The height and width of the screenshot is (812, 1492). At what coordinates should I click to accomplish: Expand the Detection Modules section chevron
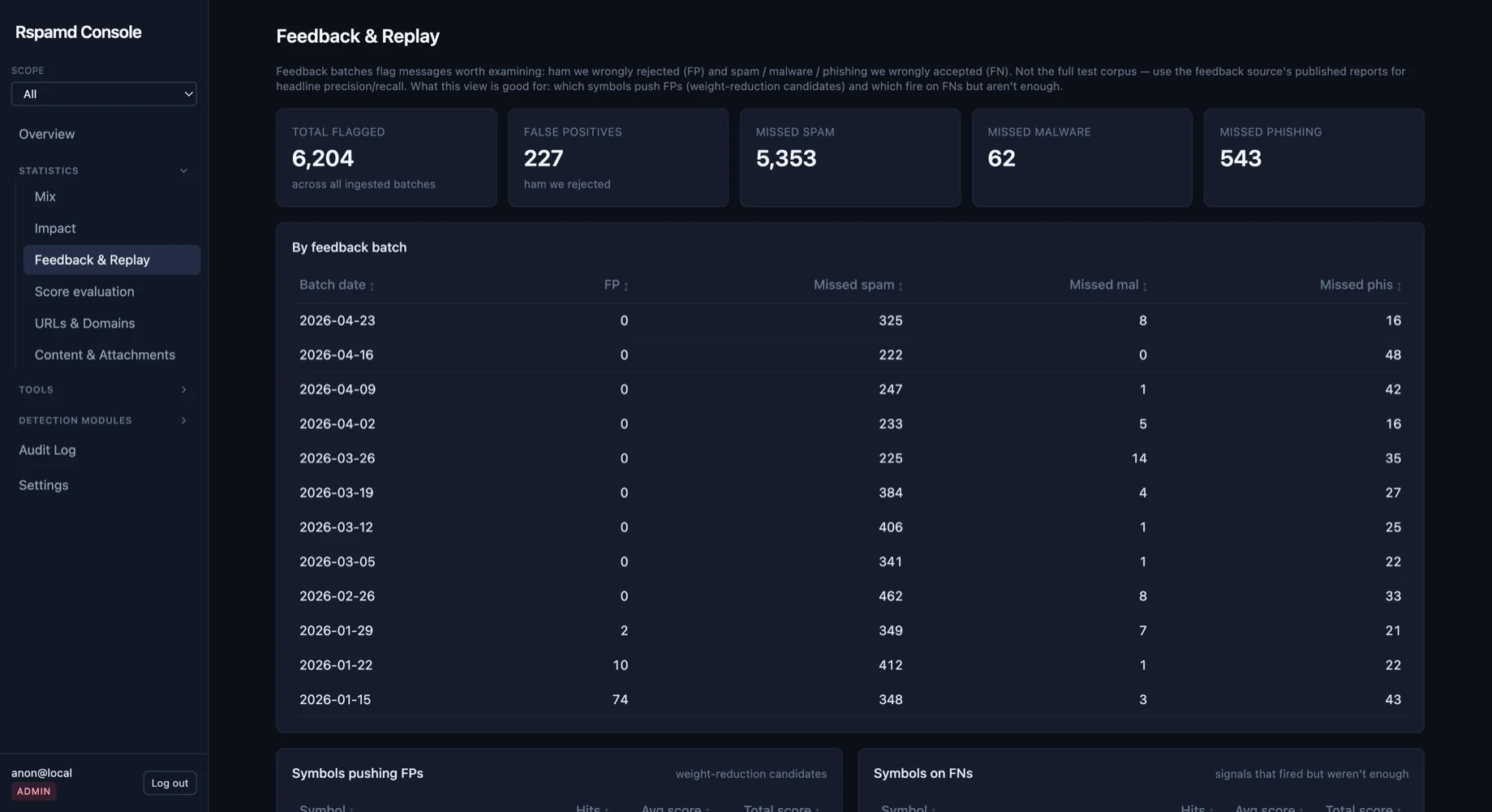[183, 421]
